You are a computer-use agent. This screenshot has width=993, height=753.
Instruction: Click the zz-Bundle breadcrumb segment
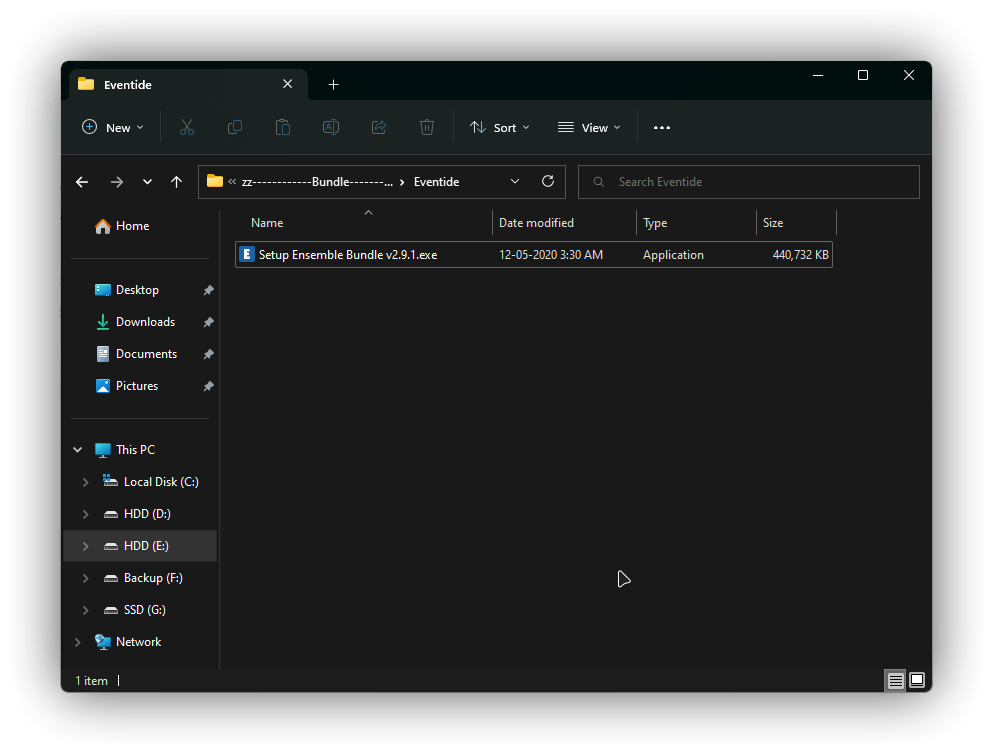pos(317,182)
